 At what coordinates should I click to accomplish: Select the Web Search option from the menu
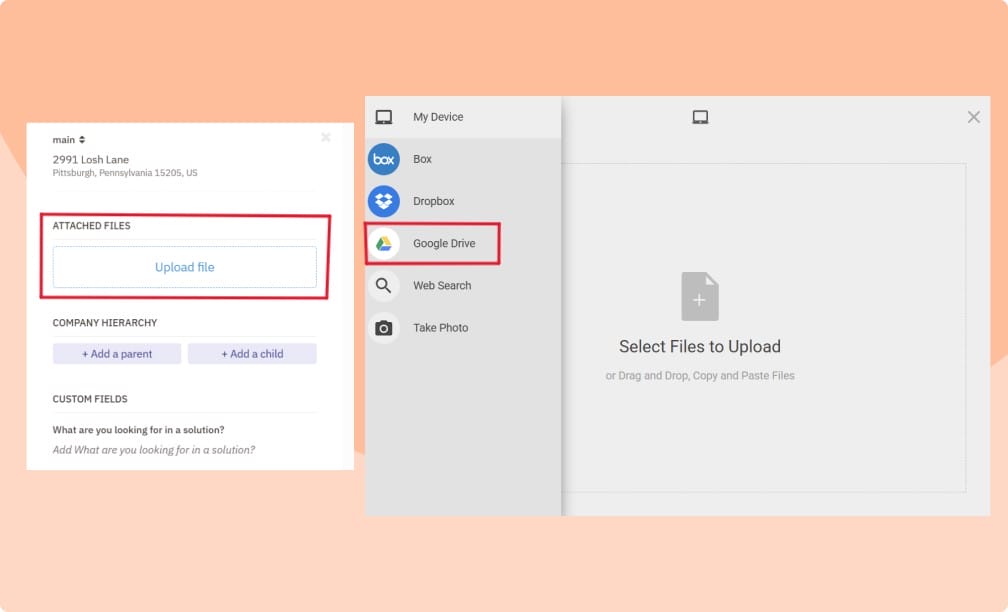441,285
